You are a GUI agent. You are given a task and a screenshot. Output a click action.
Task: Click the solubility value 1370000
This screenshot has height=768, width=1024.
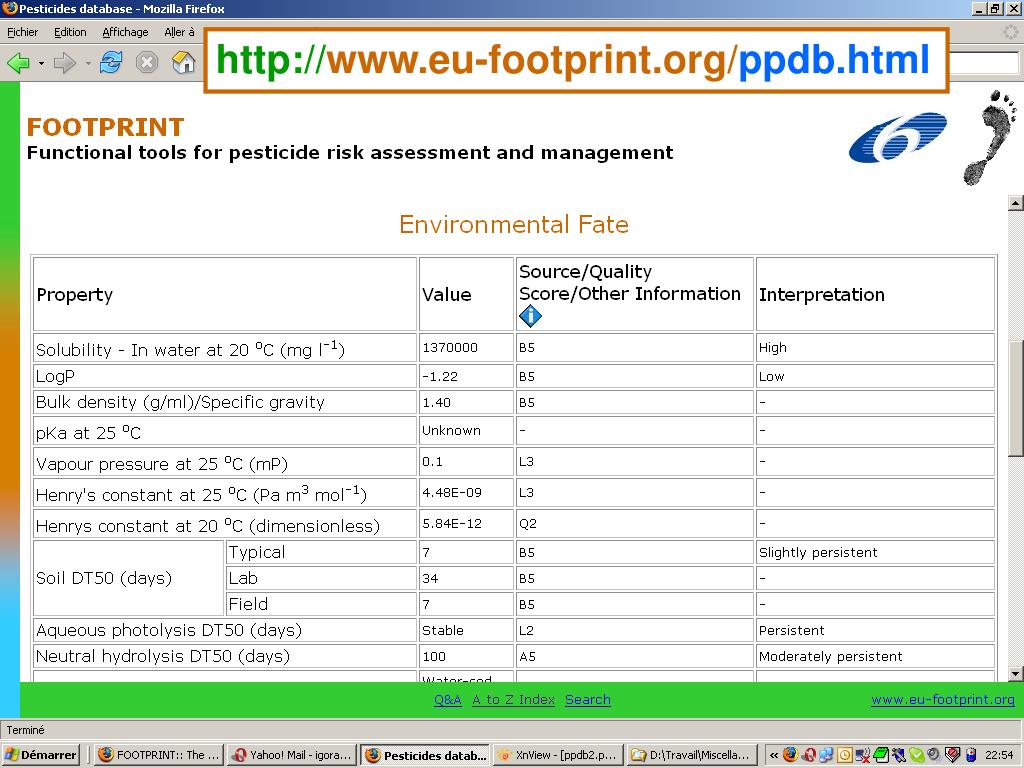(x=450, y=347)
